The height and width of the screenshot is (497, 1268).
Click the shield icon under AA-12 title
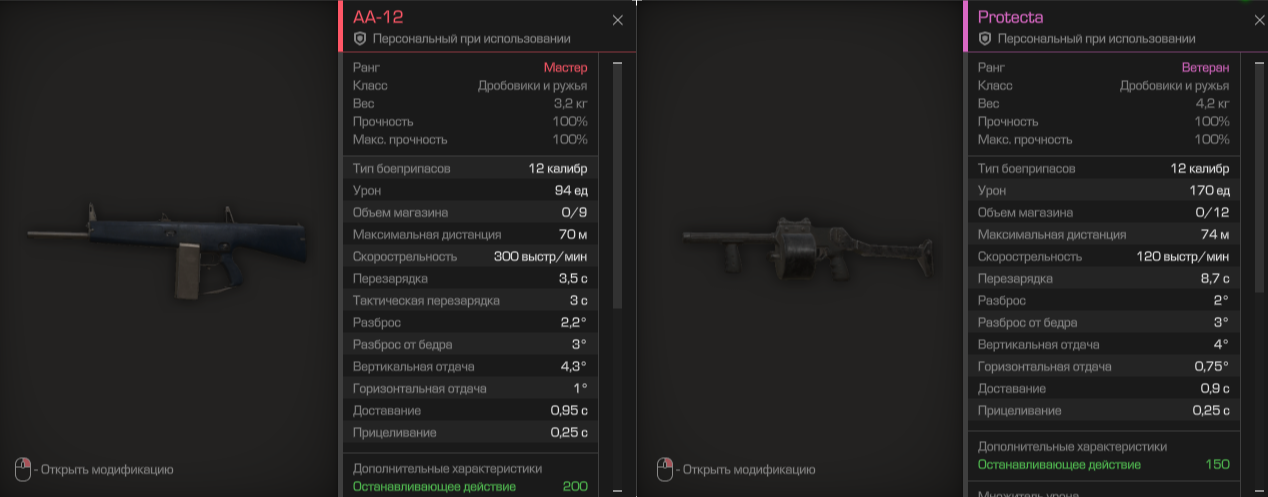[360, 39]
